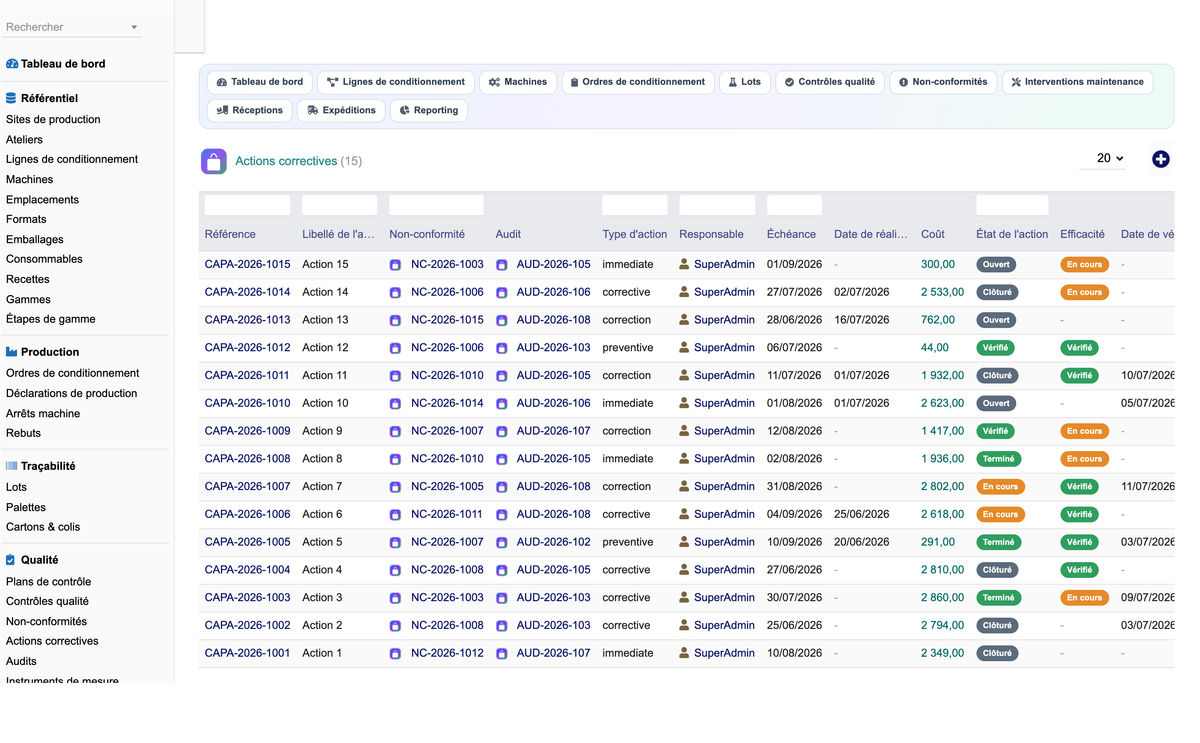Open the NC-2026-1014 non-conformity link

point(447,403)
